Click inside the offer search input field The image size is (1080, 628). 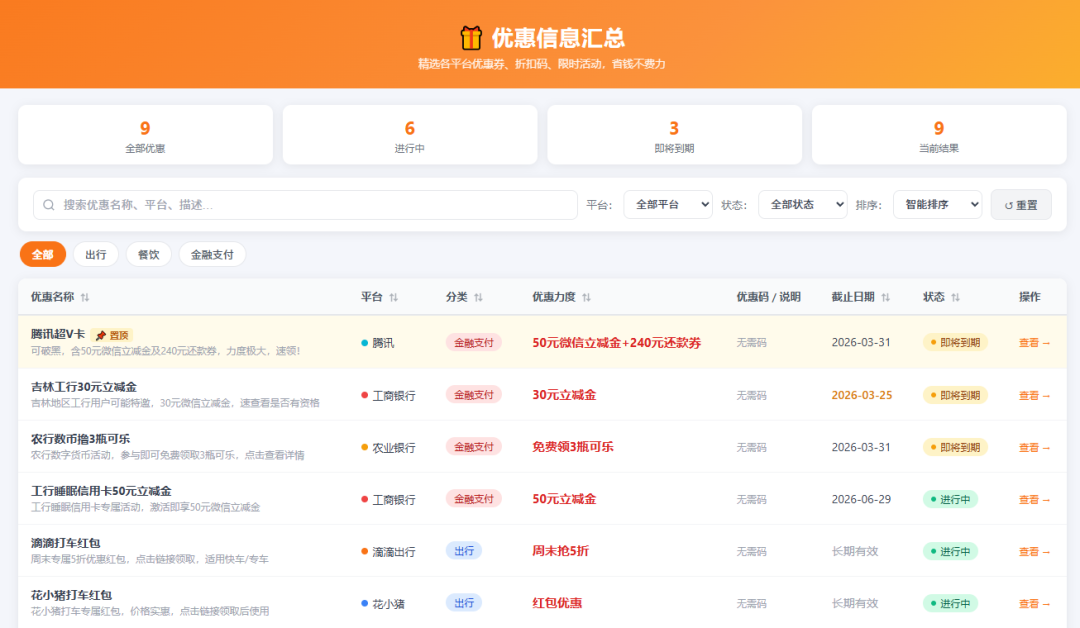point(300,204)
